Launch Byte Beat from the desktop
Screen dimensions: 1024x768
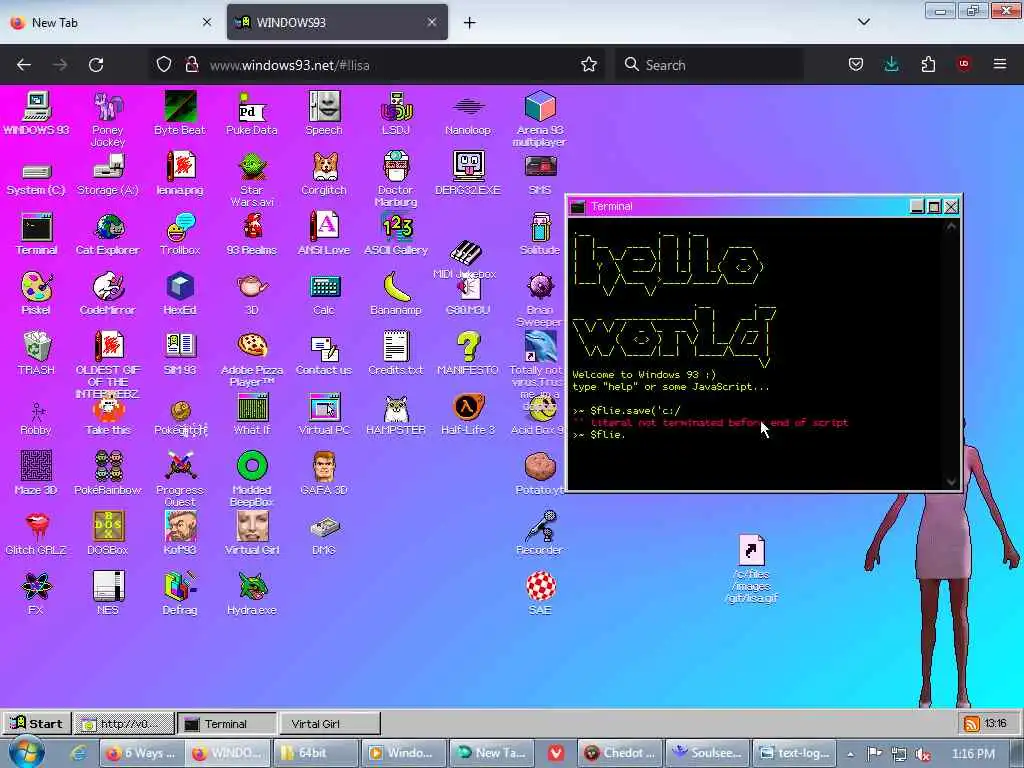[180, 114]
